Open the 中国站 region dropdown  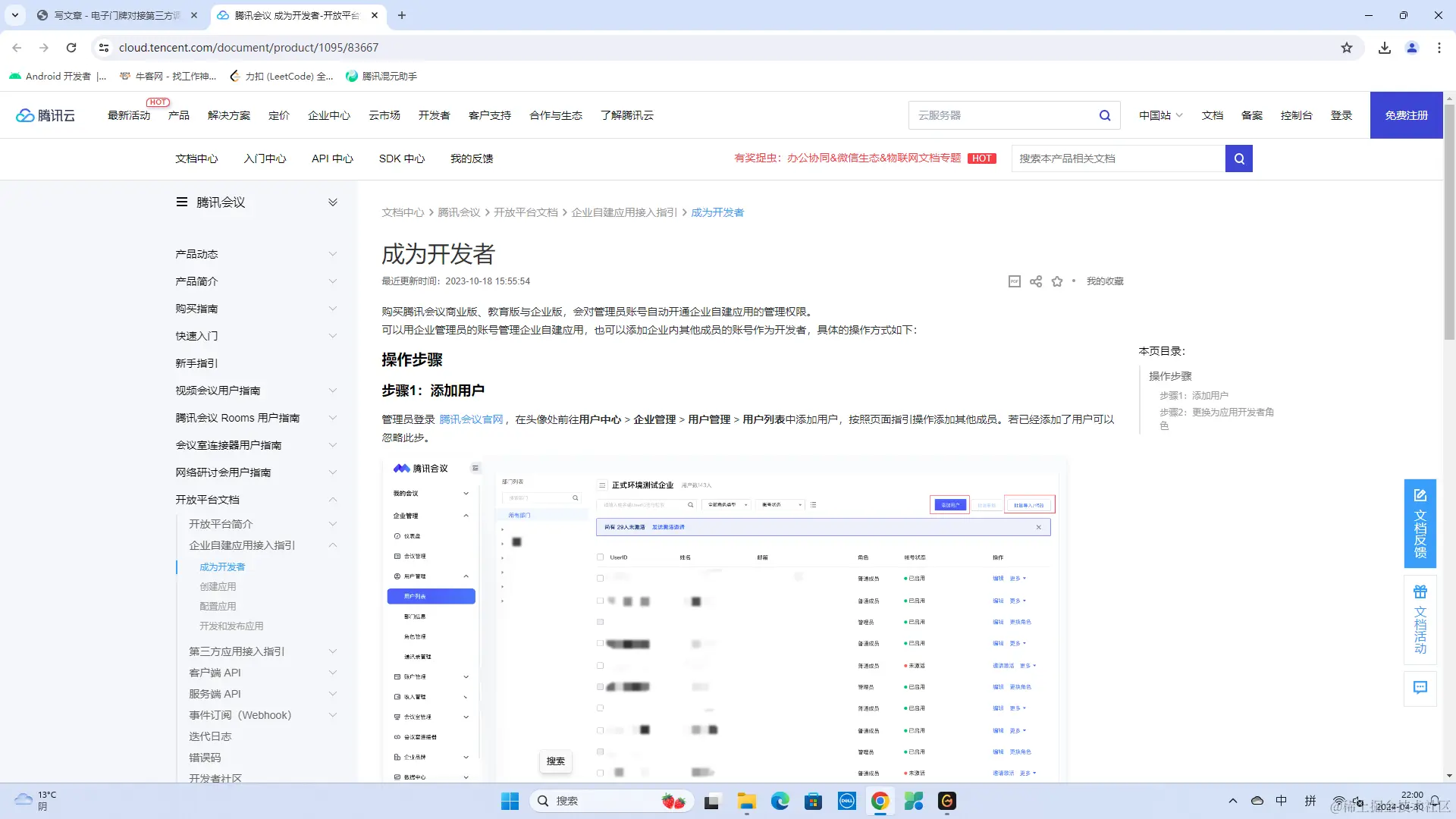coord(1160,115)
